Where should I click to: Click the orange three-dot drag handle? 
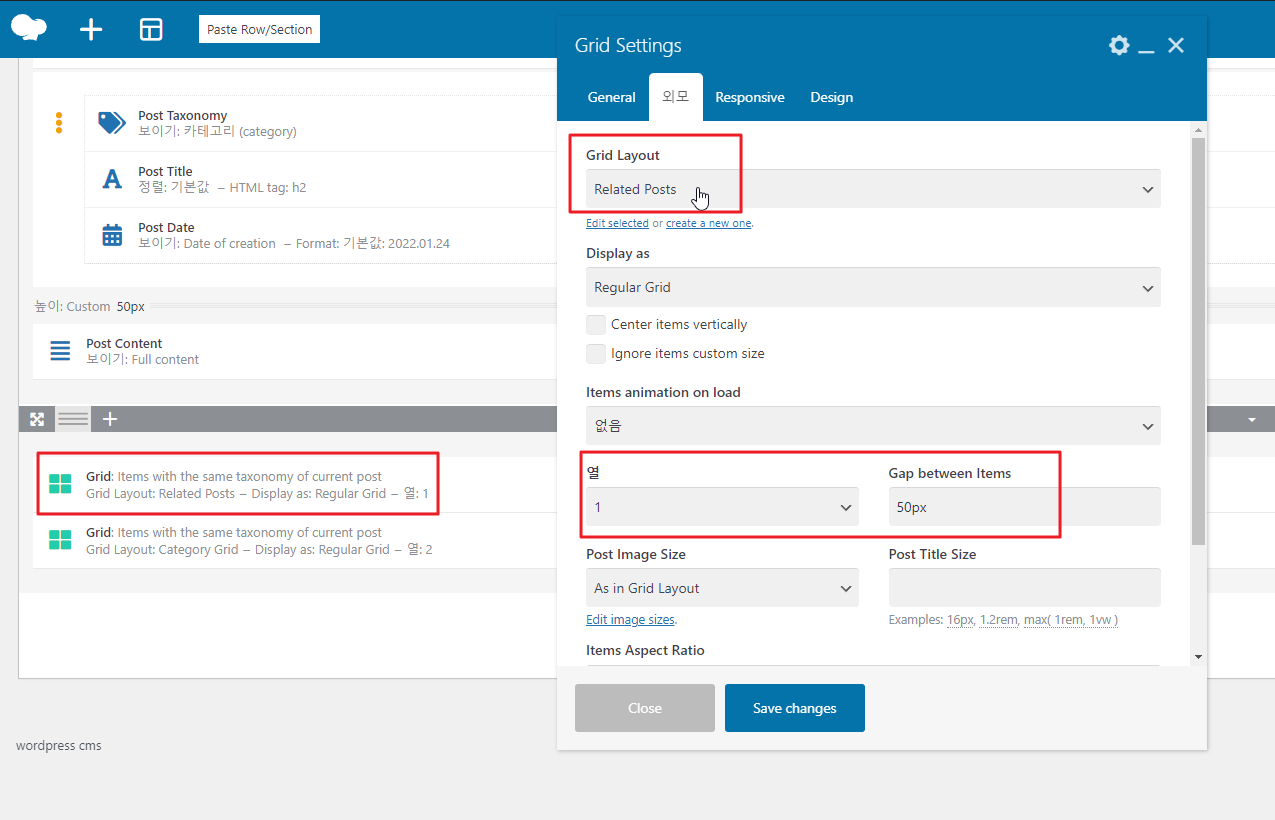coord(59,123)
